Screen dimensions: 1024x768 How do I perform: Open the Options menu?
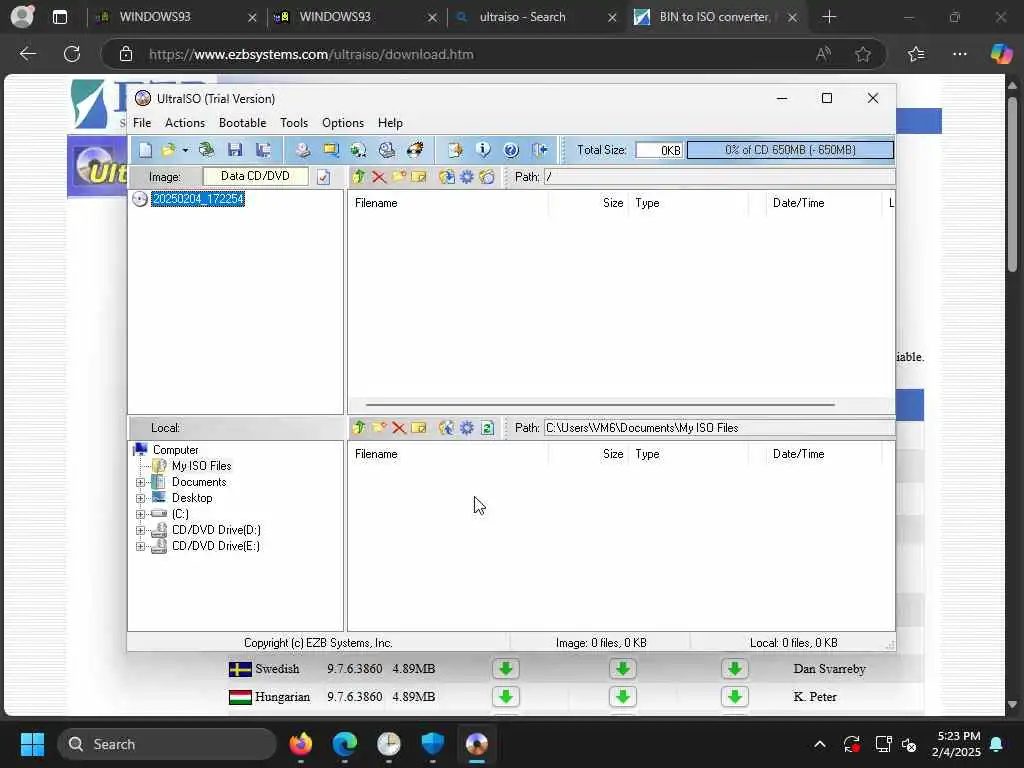[x=343, y=123]
